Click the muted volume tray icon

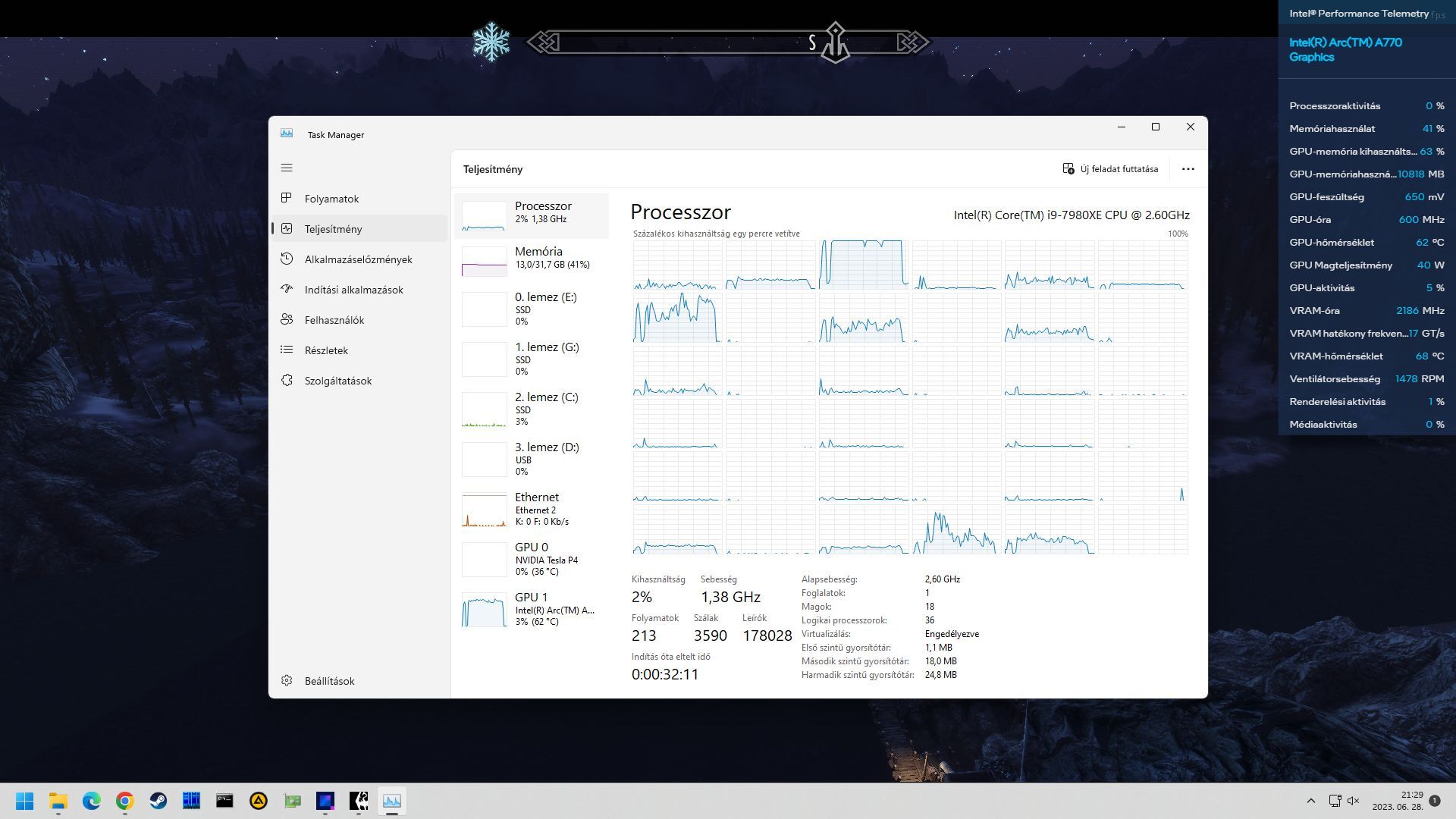tap(1354, 801)
